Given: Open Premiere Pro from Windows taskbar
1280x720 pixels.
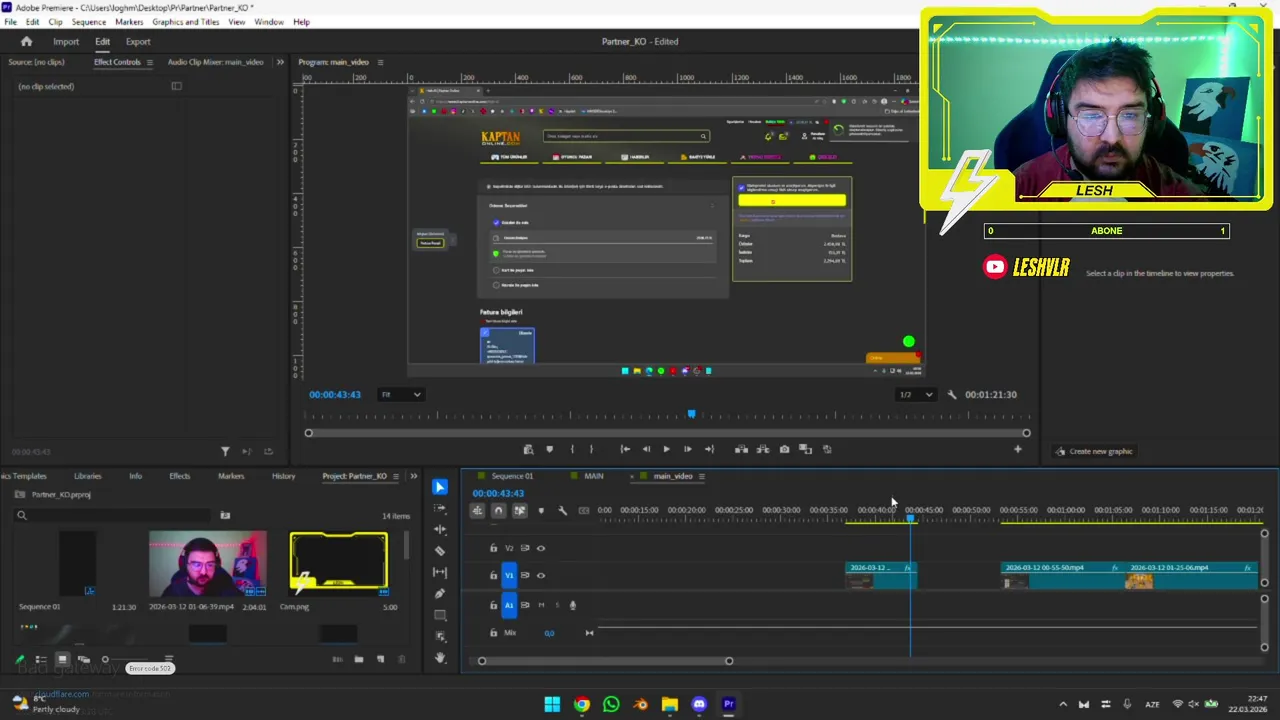Looking at the screenshot, I should (x=728, y=704).
